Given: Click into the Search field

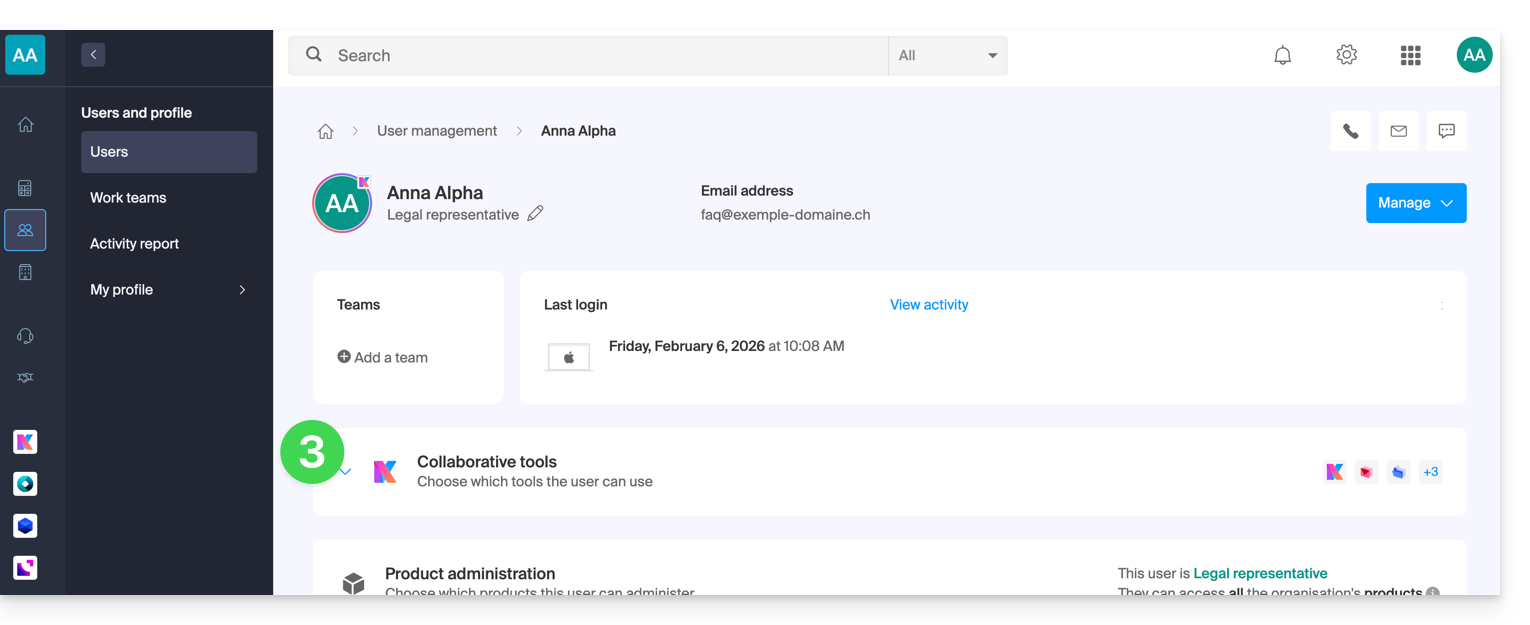Looking at the screenshot, I should click(x=600, y=56).
